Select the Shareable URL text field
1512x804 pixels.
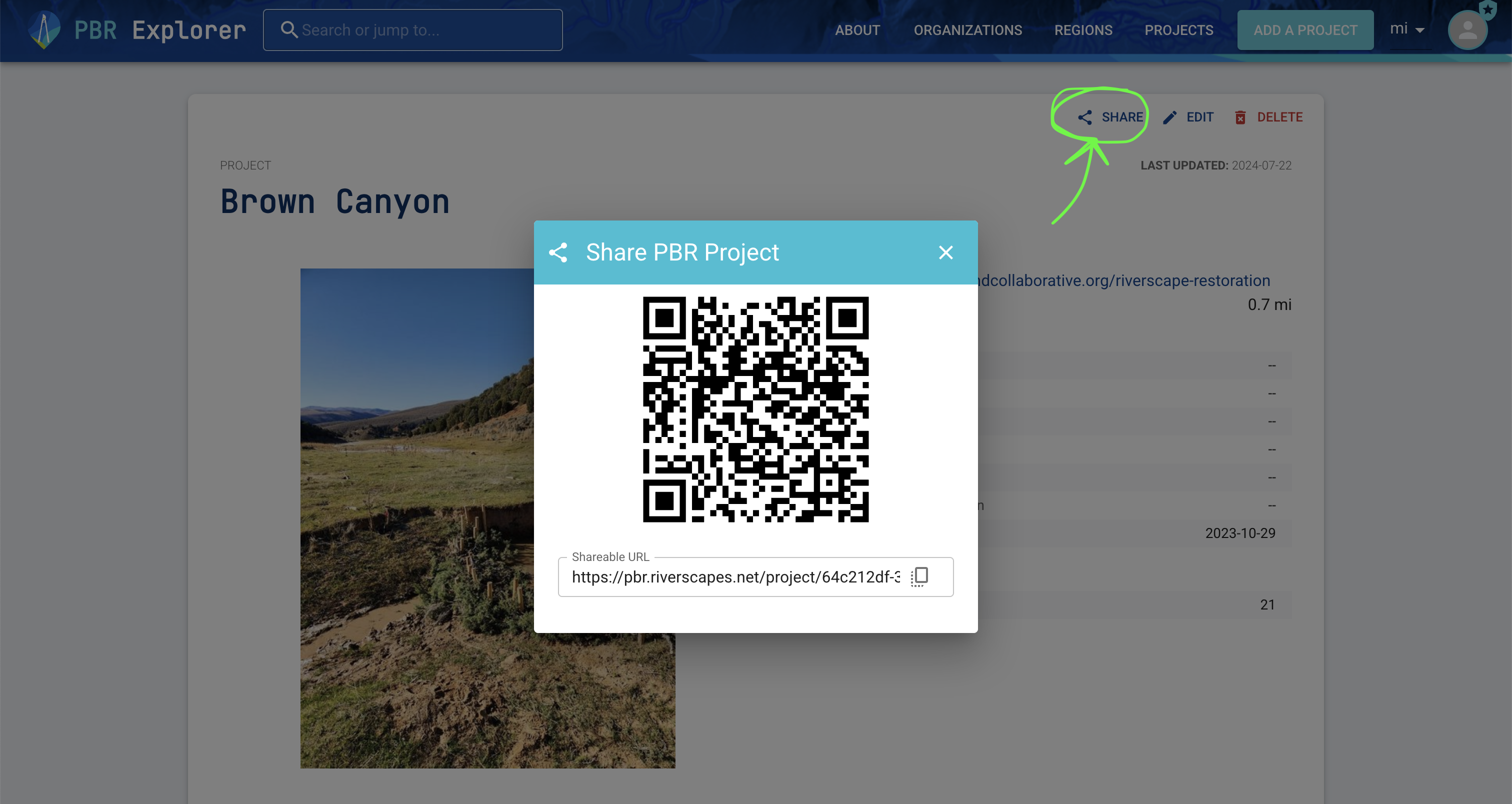coord(733,577)
